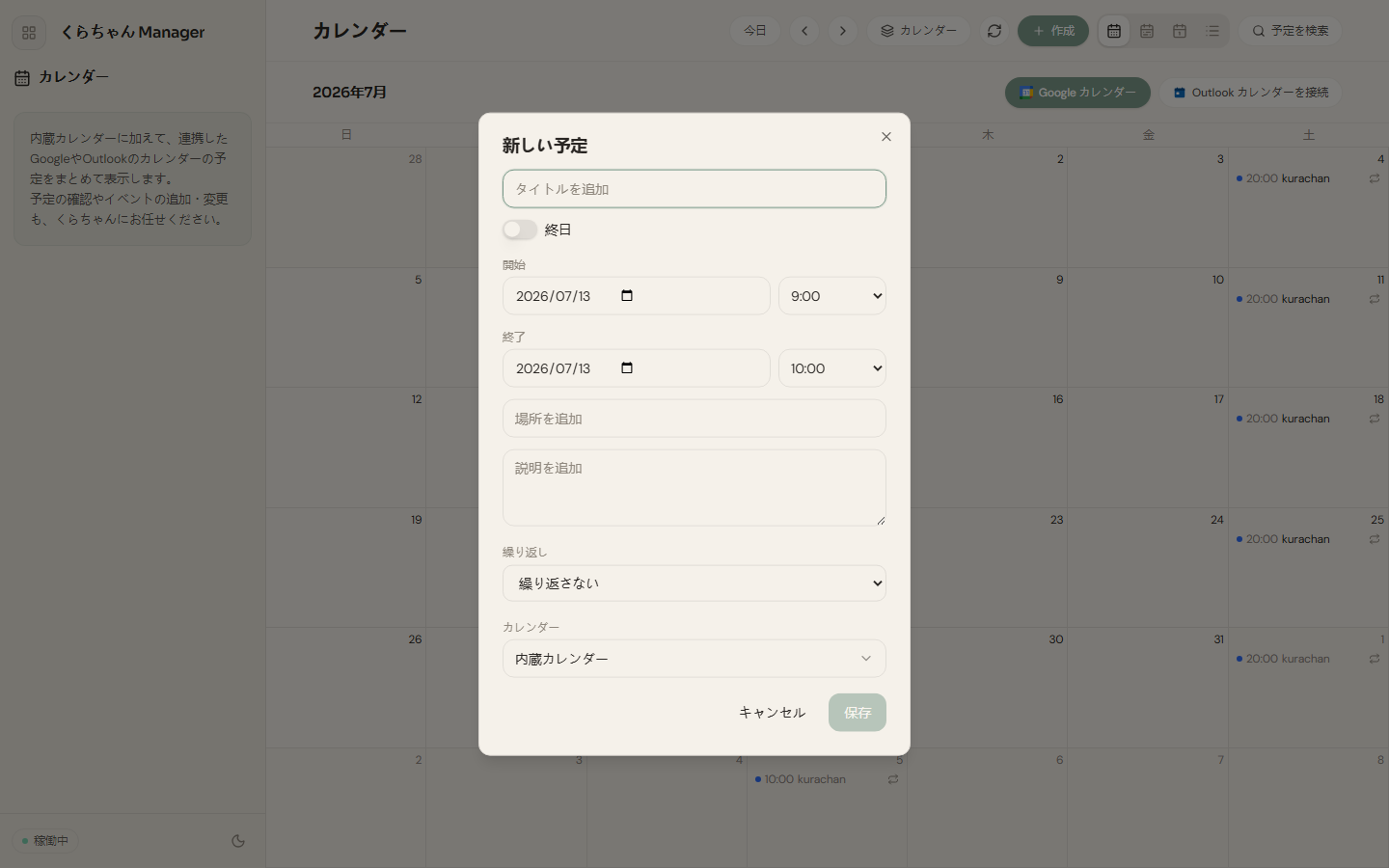The height and width of the screenshot is (868, 1389).
Task: Open the カレンダー layers filter in the toolbar
Action: coord(918,31)
